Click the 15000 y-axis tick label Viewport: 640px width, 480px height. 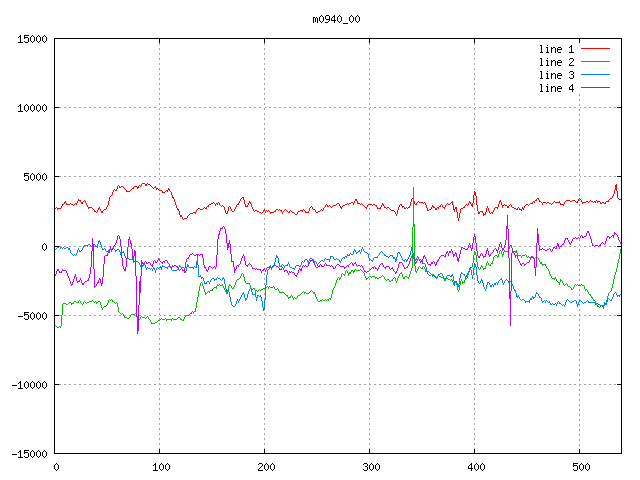[x=32, y=39]
